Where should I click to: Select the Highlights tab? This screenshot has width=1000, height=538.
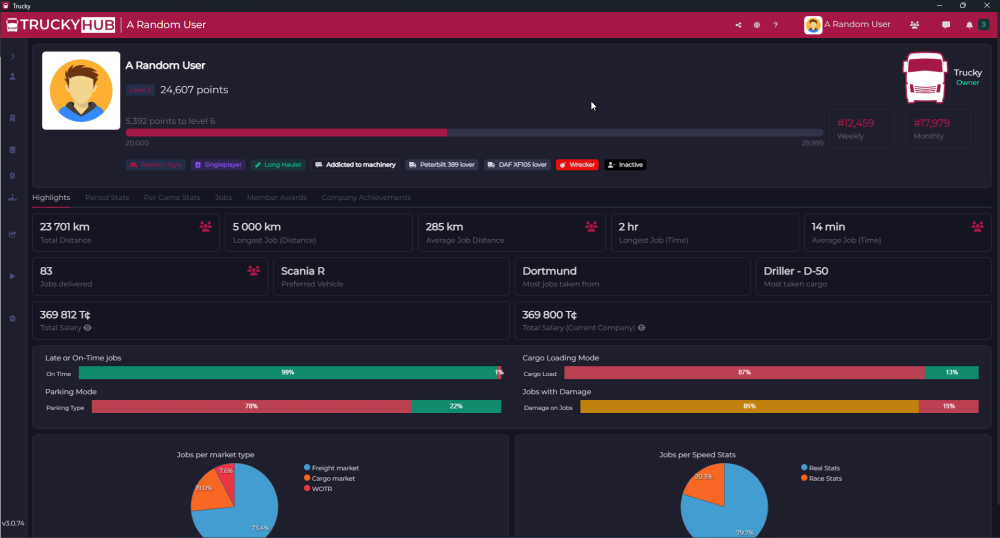pyautogui.click(x=51, y=198)
